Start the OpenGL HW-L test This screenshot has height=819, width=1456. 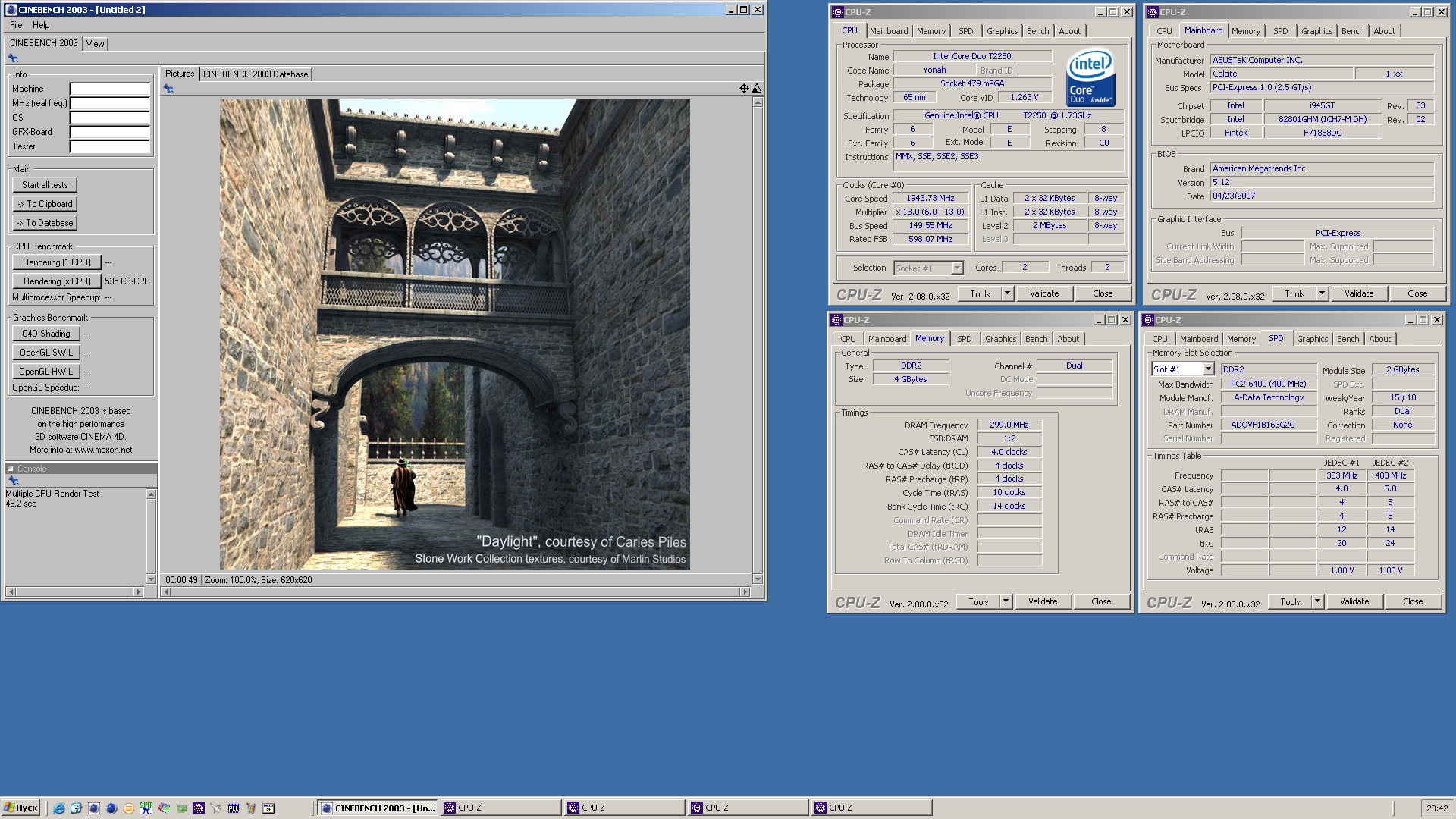click(x=46, y=372)
